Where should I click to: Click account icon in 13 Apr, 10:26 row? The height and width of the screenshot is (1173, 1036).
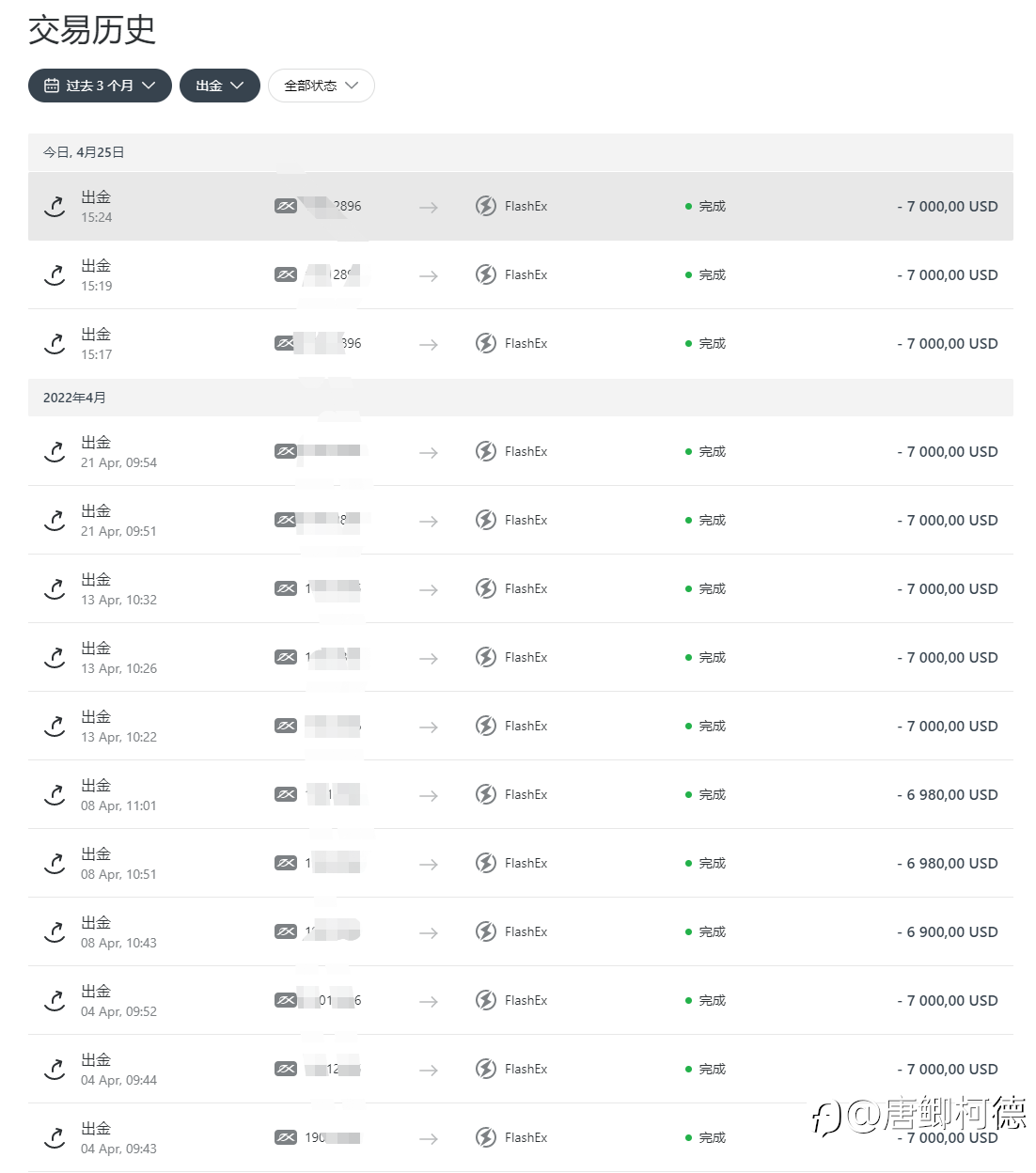pyautogui.click(x=286, y=657)
